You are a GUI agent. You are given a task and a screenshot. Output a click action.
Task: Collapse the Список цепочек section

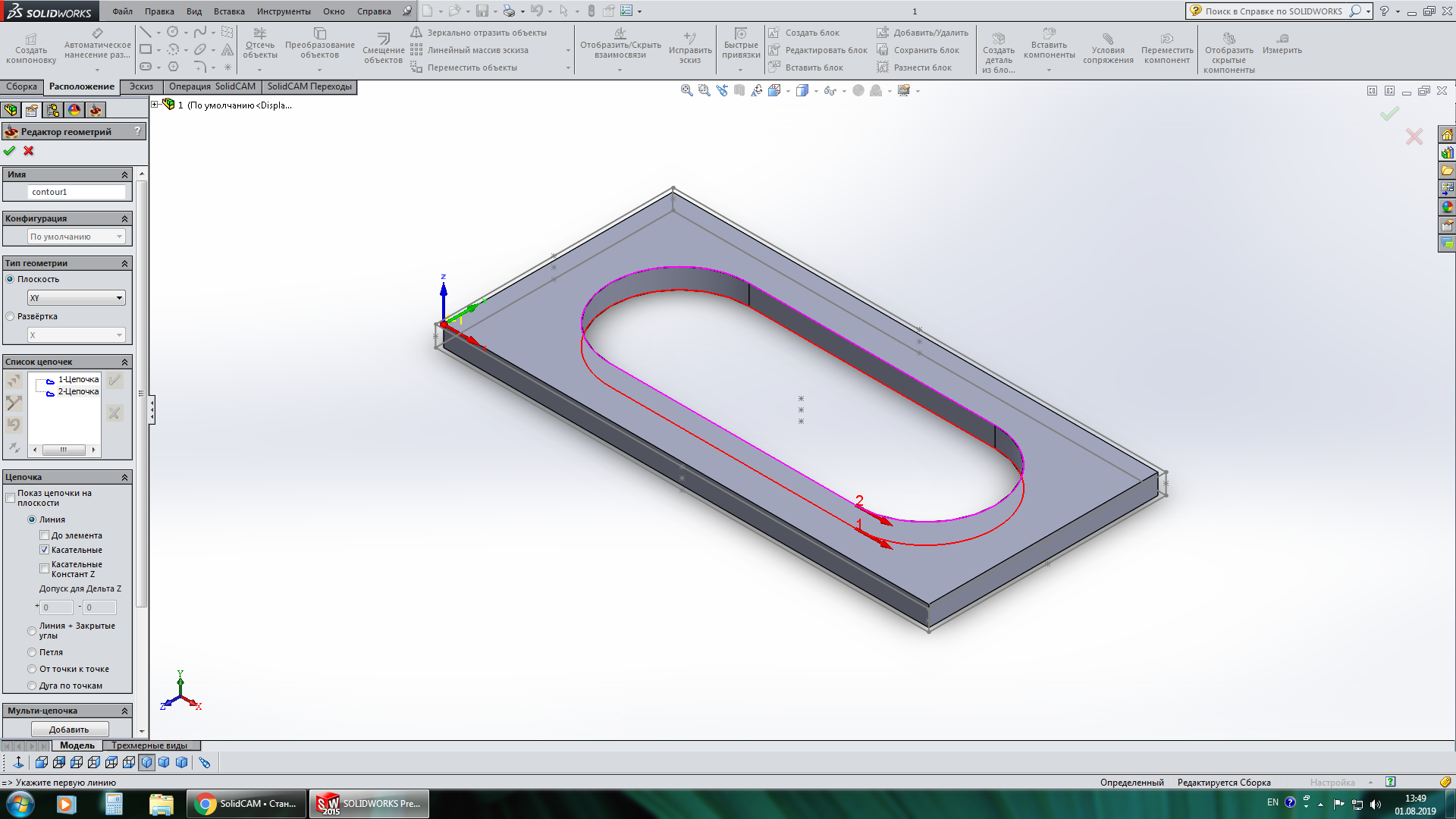(x=124, y=362)
